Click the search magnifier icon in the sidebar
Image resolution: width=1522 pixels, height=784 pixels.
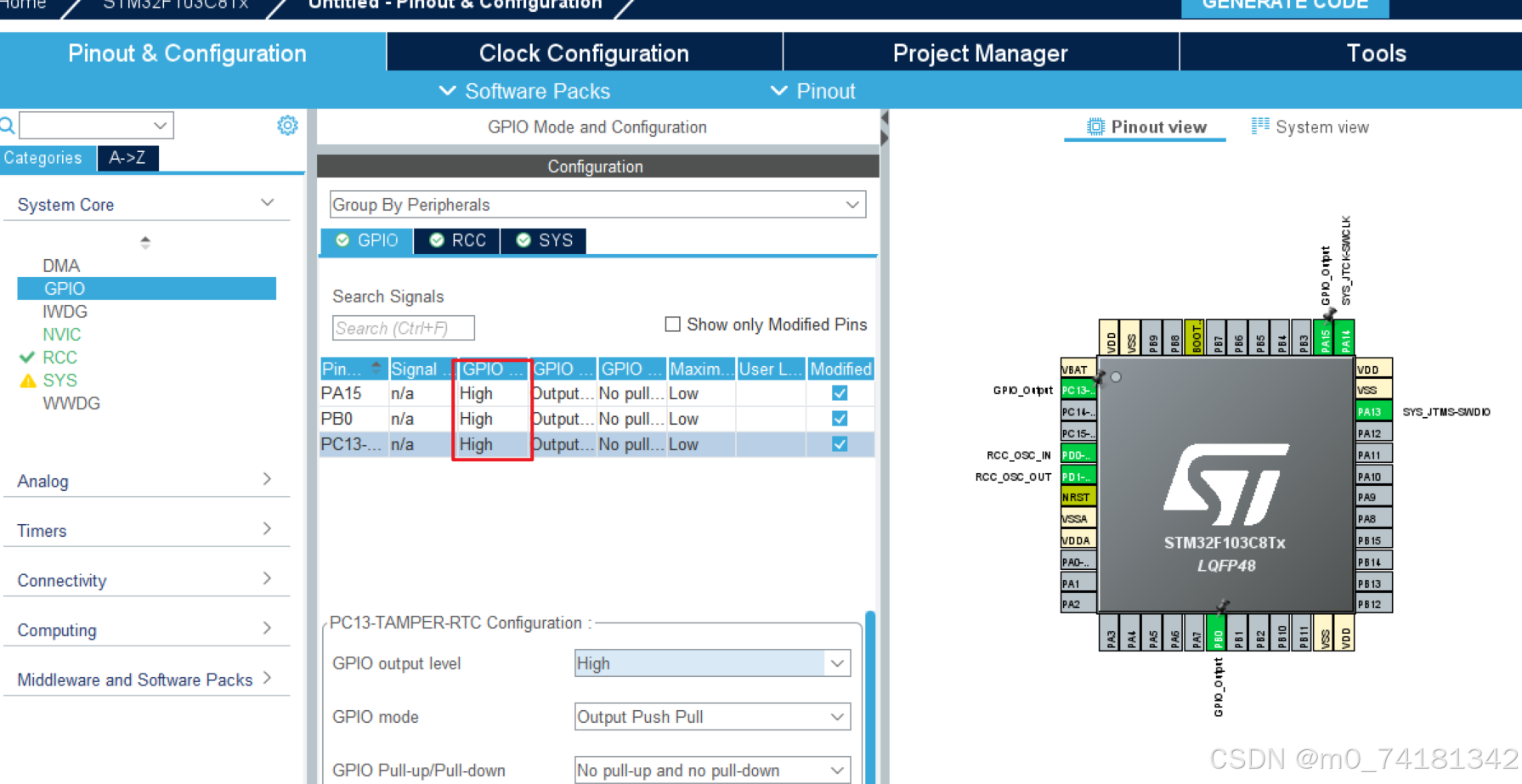pyautogui.click(x=7, y=126)
